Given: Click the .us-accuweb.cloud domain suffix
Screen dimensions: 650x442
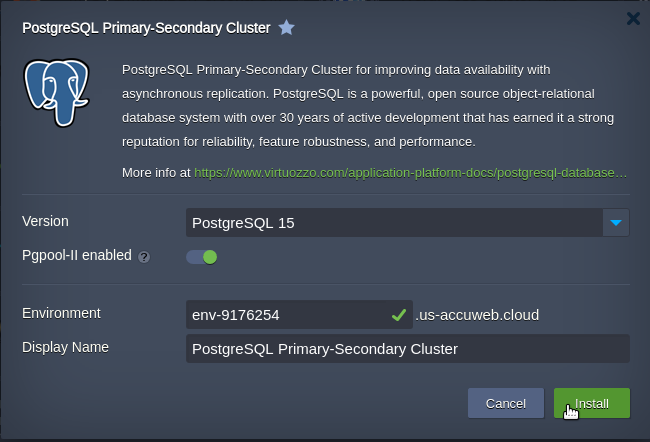Looking at the screenshot, I should 477,315.
